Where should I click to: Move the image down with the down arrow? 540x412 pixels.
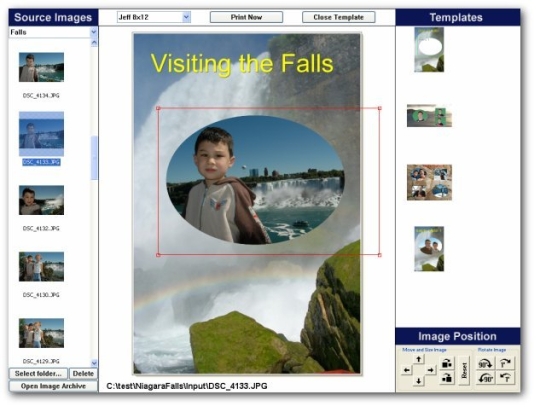click(x=418, y=381)
